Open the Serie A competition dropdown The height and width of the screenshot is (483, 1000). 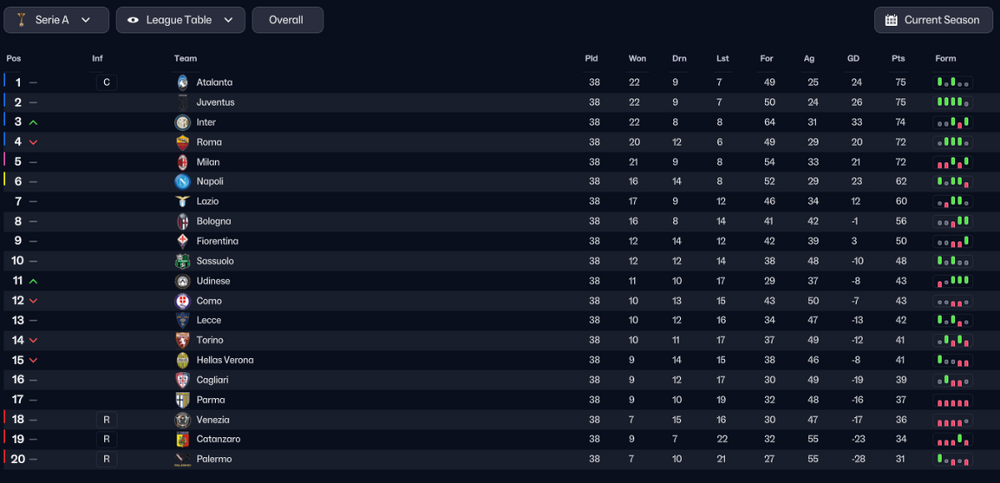coord(56,20)
